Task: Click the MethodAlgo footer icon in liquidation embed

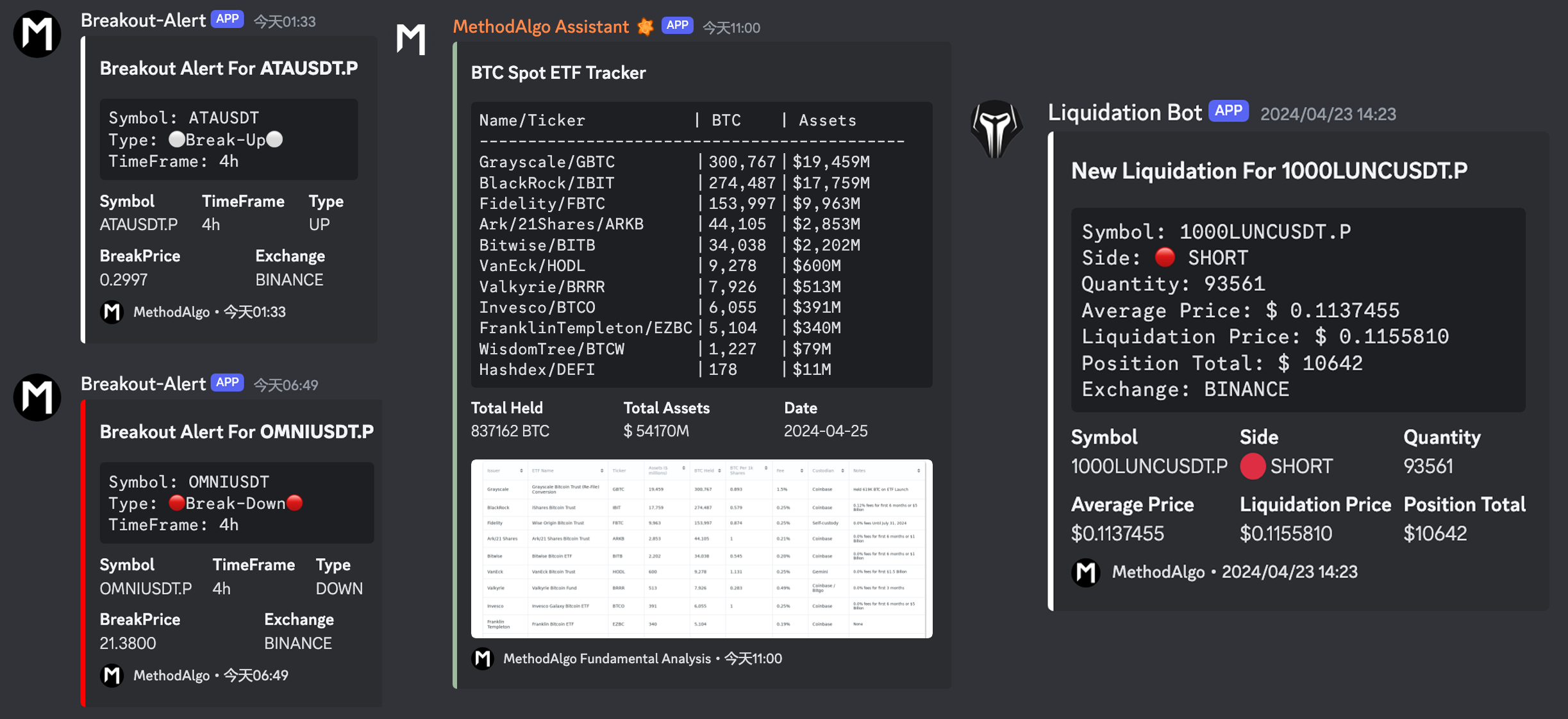Action: [1085, 572]
